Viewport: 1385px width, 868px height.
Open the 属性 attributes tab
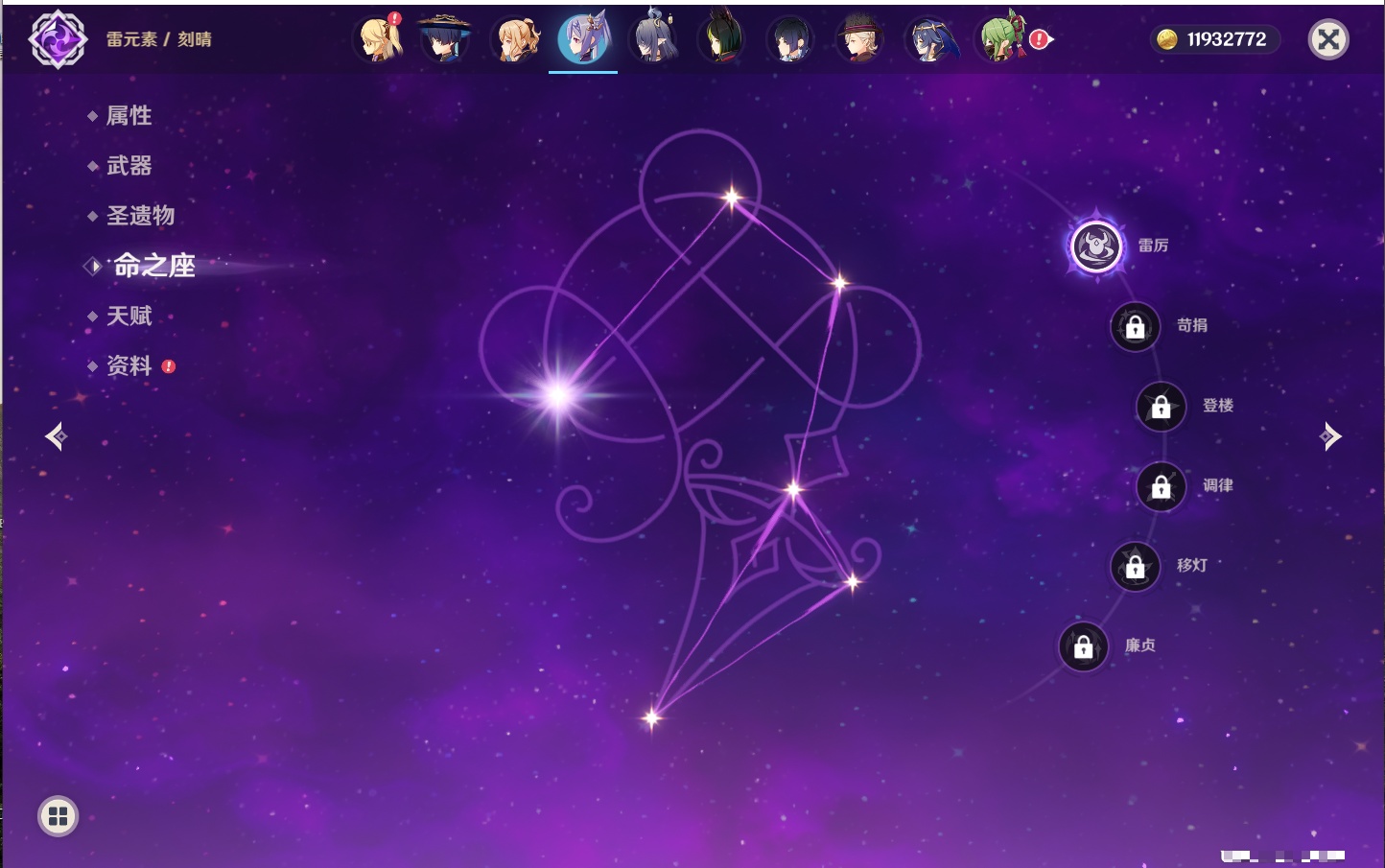coord(129,116)
